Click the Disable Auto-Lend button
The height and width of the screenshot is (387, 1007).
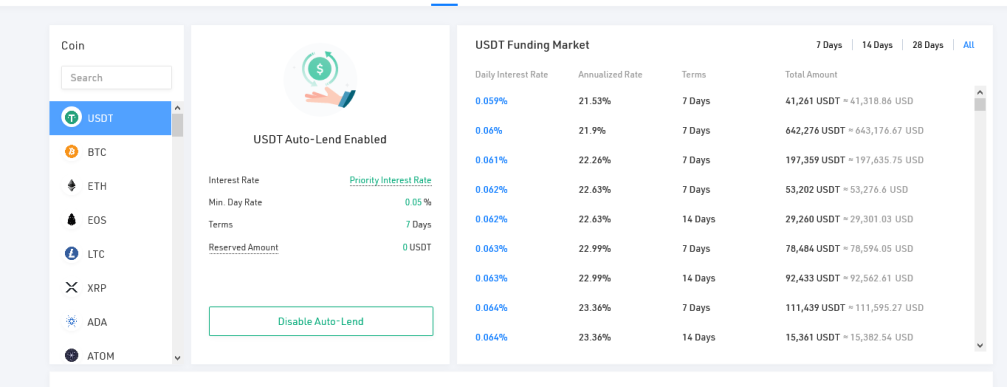(x=321, y=321)
